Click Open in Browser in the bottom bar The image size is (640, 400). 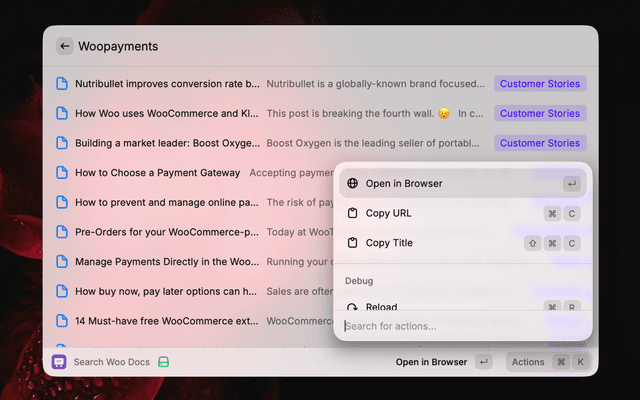[x=431, y=362]
